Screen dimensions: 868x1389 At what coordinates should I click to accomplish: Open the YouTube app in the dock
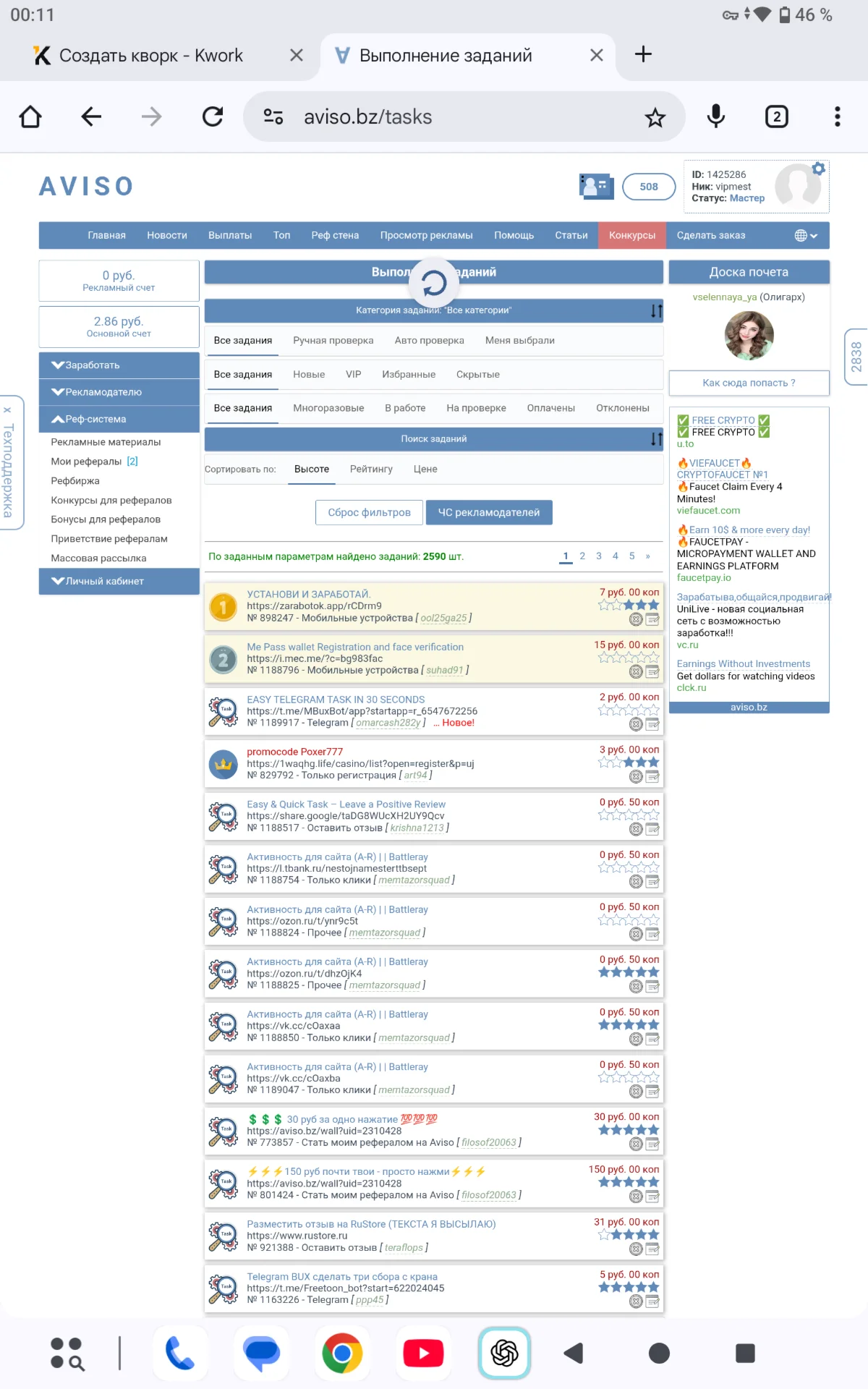coord(423,1353)
